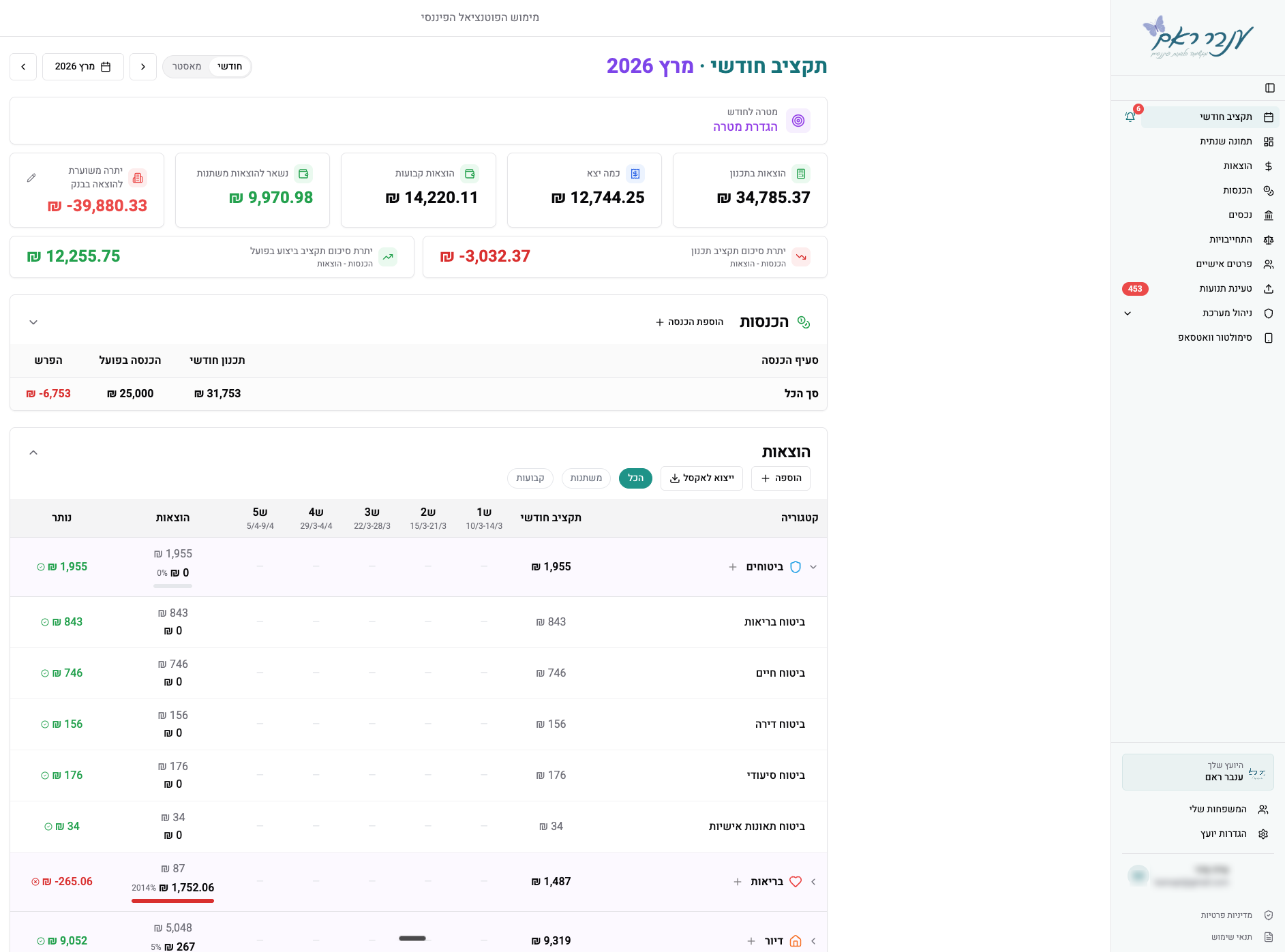The width and height of the screenshot is (1285, 952).
Task: Switch to the מאסטר view toggle
Action: point(187,67)
